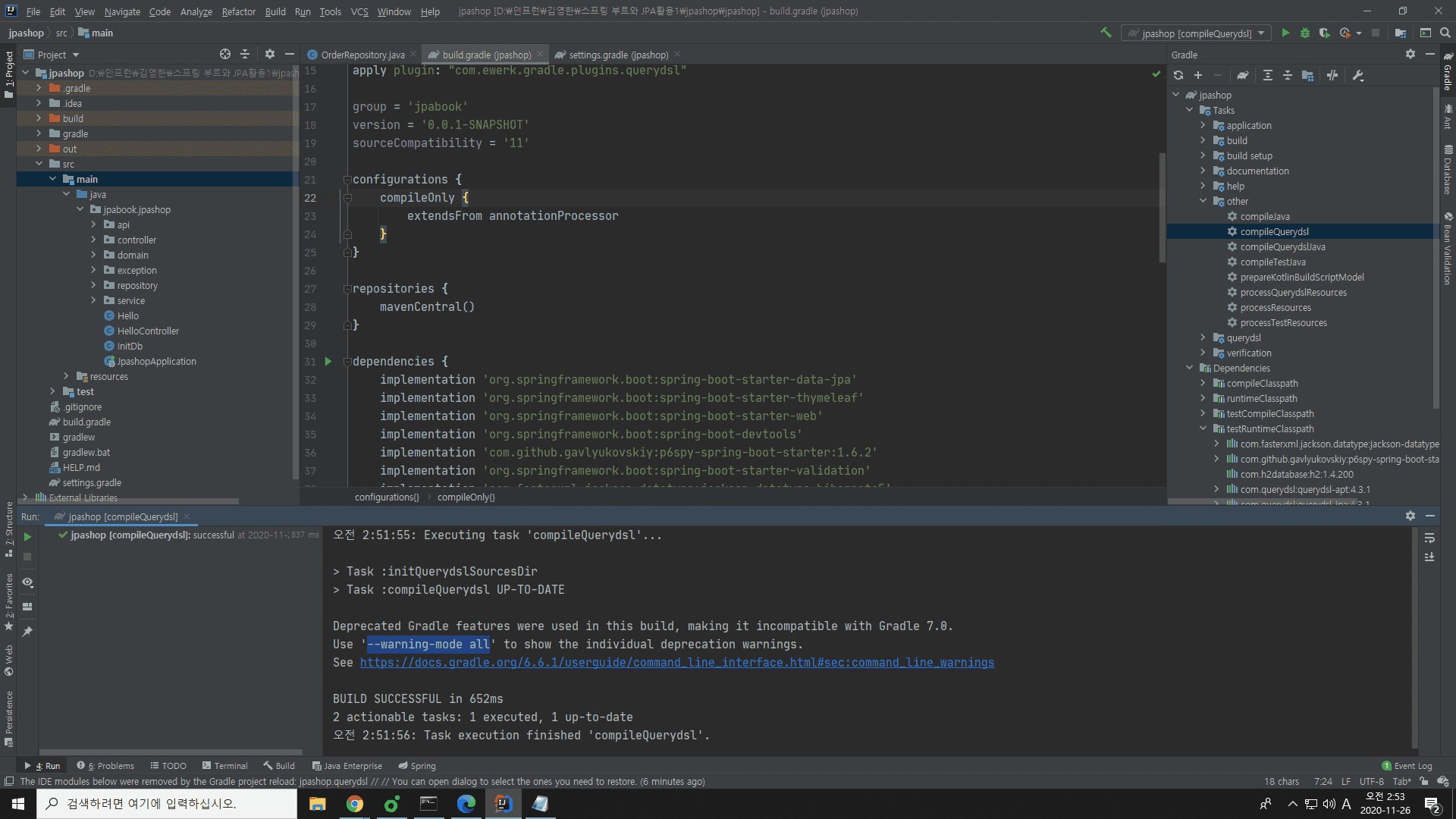Rerun task in Run panel
Image resolution: width=1456 pixels, height=819 pixels.
27,537
